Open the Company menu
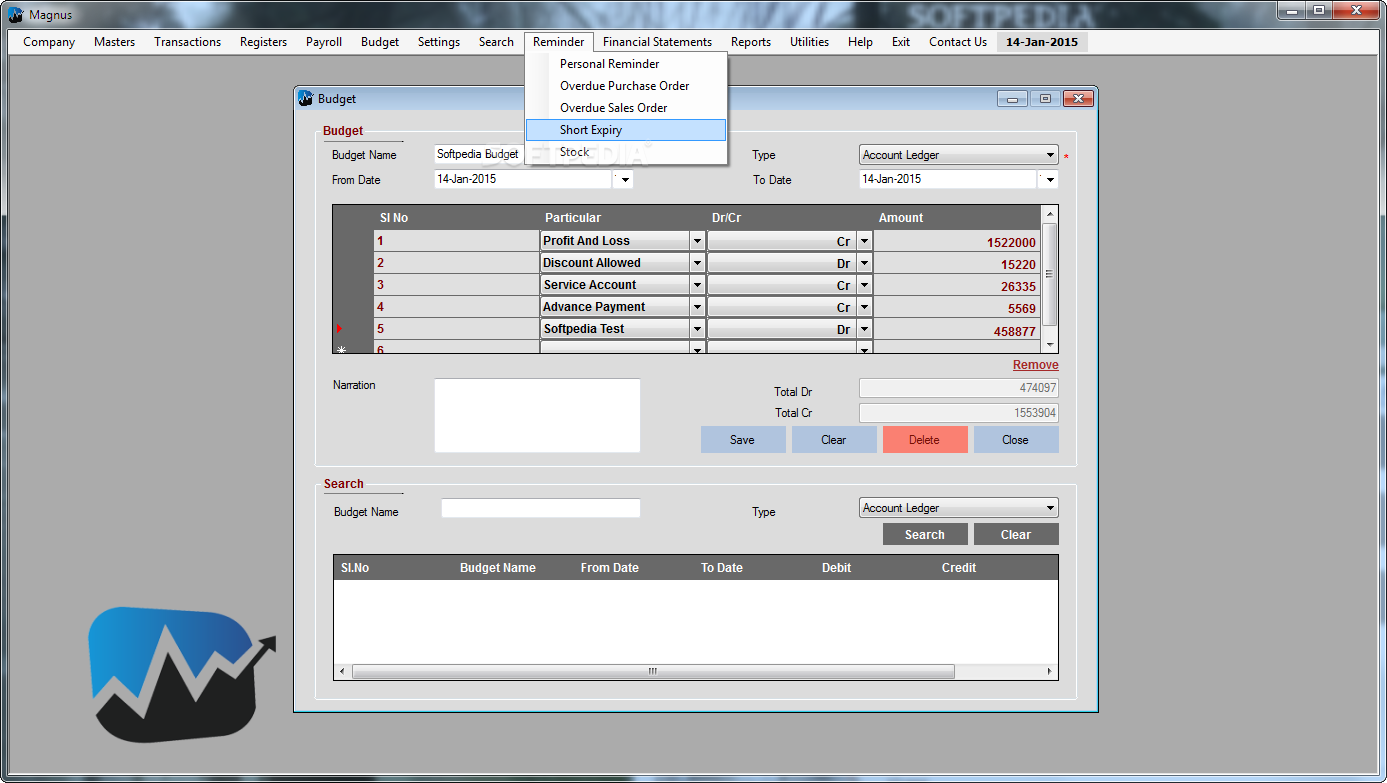Image resolution: width=1387 pixels, height=783 pixels. pyautogui.click(x=49, y=42)
